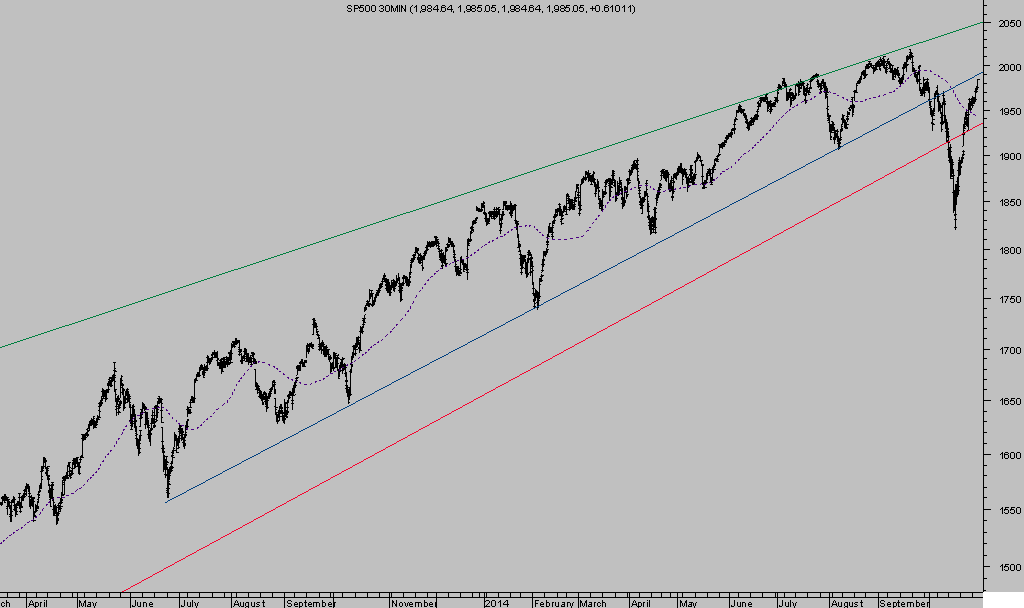Viewport: 1024px width, 608px height.
Task: Click the November label on time axis
Action: pos(414,603)
